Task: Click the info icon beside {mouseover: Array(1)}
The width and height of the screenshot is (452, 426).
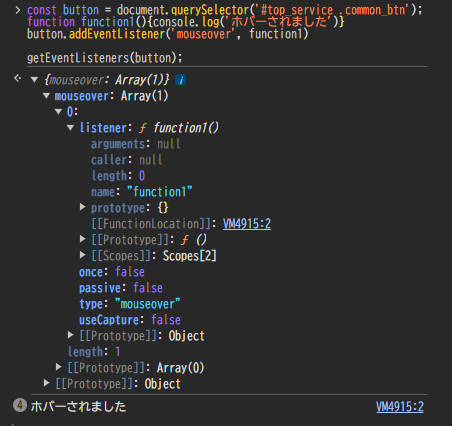Action: point(181,80)
